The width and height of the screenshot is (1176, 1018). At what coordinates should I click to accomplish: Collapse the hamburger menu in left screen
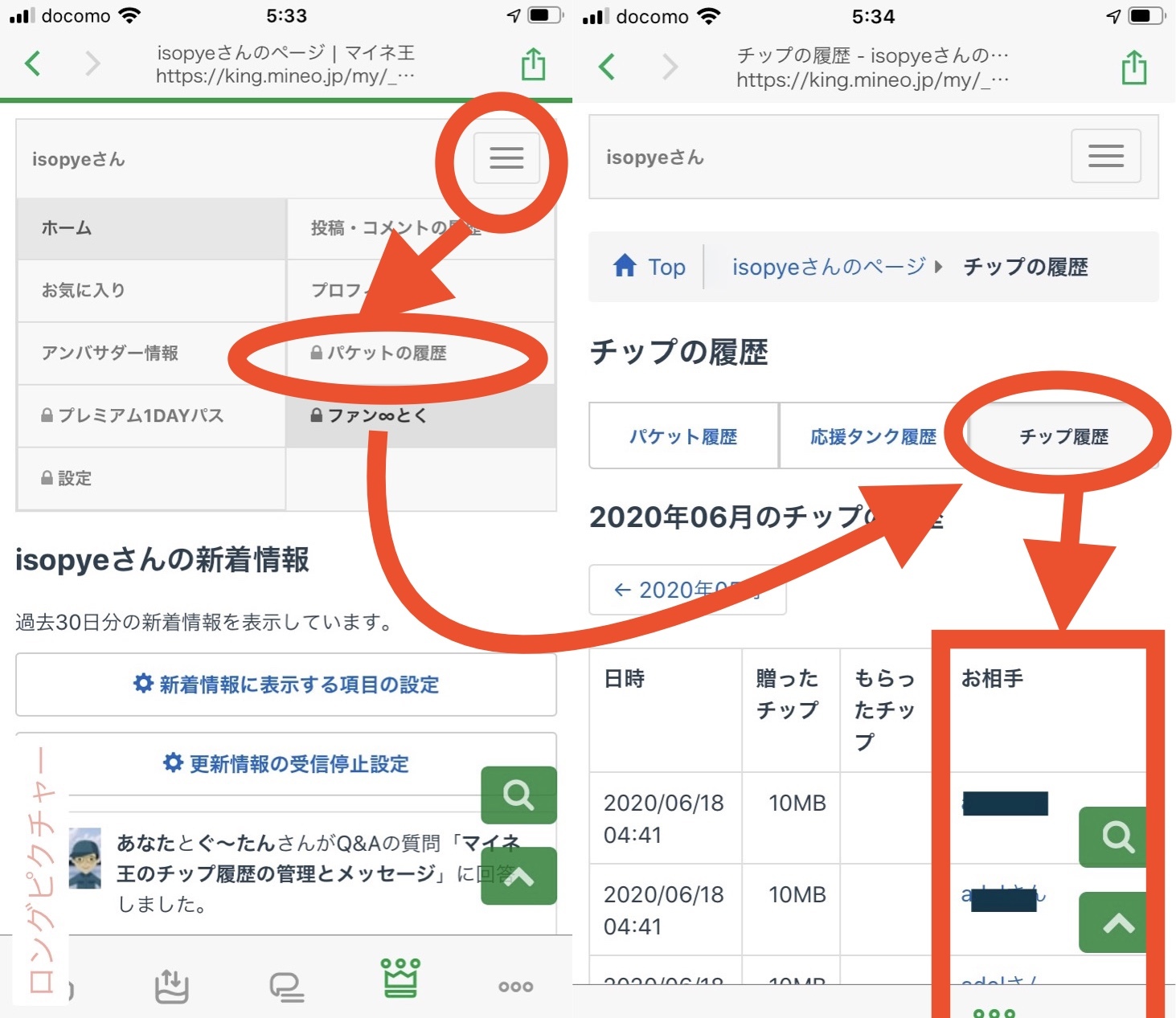[x=506, y=158]
